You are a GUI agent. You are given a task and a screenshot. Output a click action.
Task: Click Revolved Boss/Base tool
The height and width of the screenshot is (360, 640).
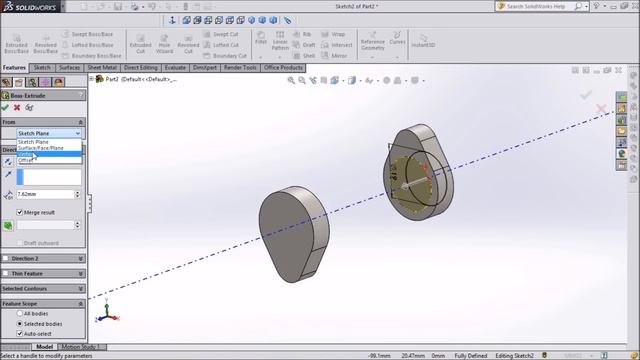click(45, 44)
